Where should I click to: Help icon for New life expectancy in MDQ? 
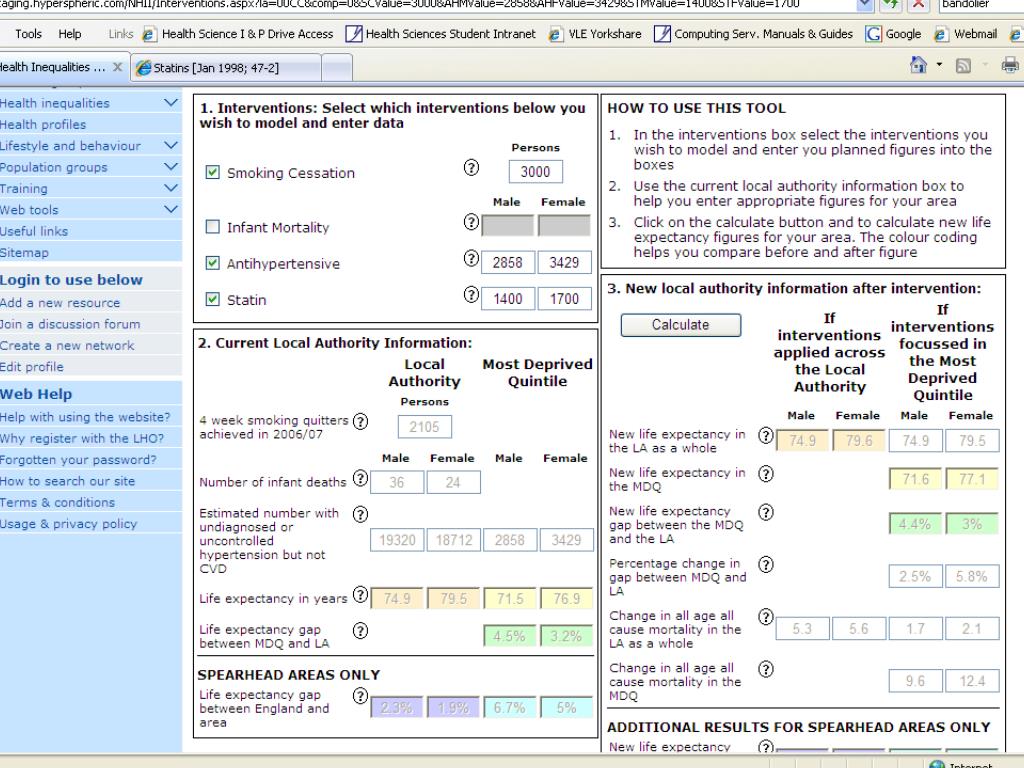[x=766, y=473]
